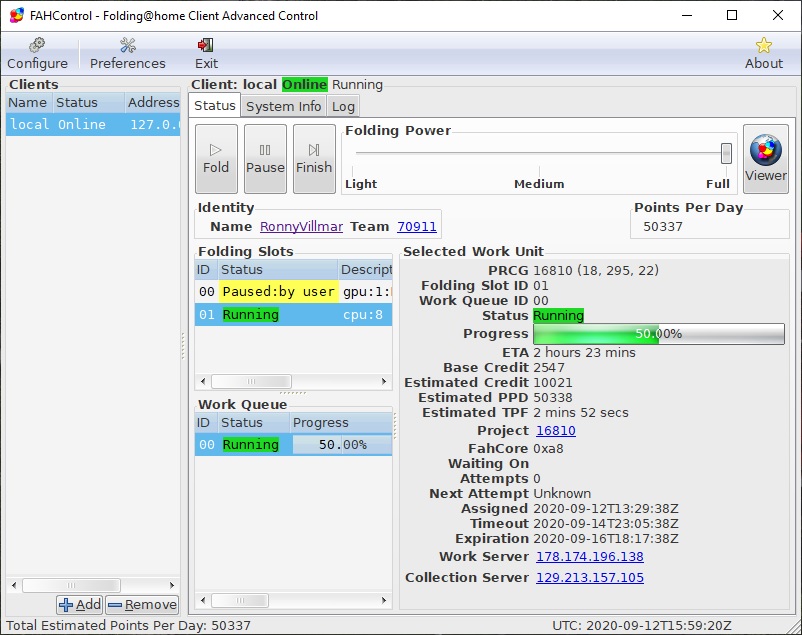Open Preferences from the toolbar
The image size is (802, 635).
(127, 53)
